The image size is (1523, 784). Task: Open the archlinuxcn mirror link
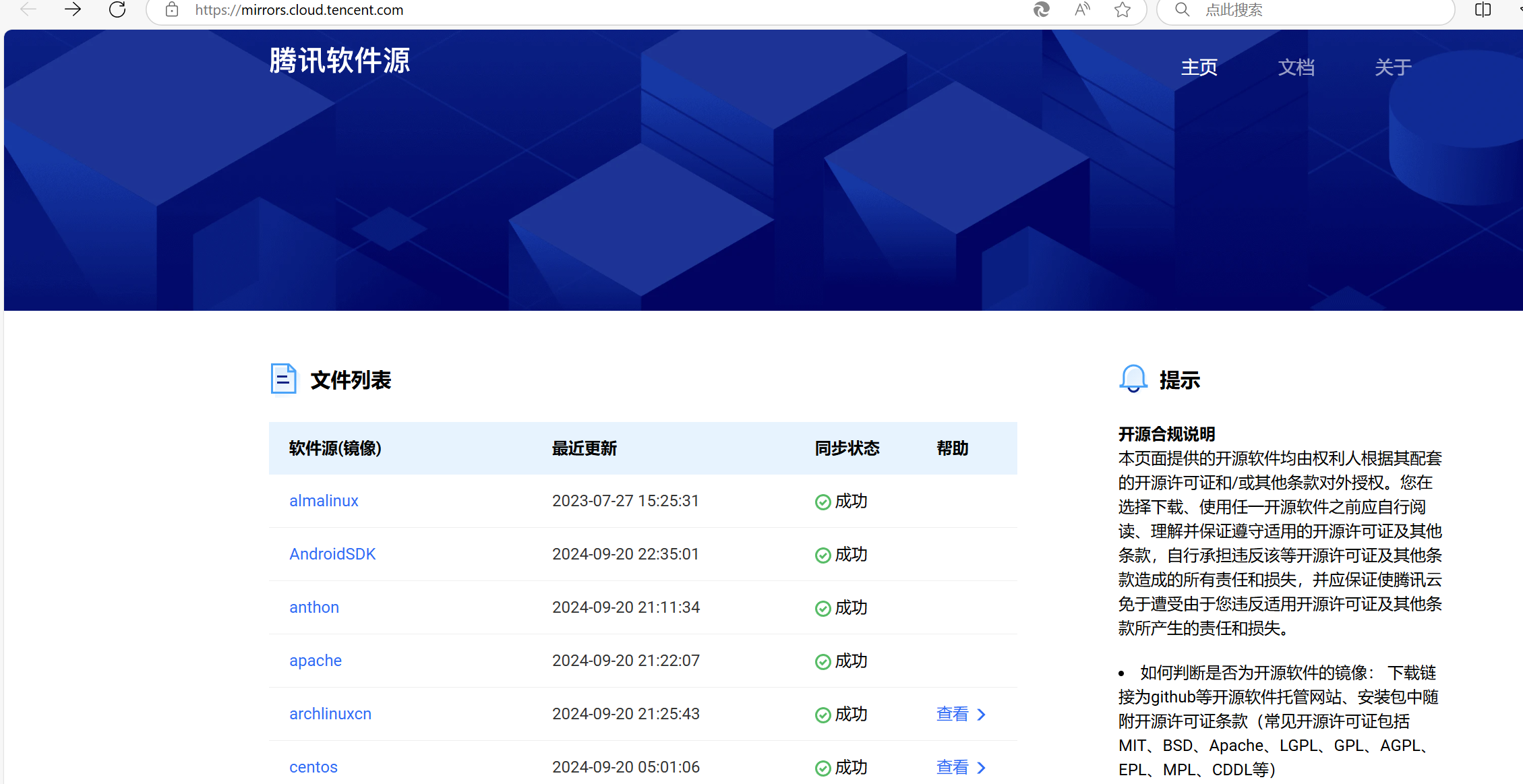tap(330, 714)
